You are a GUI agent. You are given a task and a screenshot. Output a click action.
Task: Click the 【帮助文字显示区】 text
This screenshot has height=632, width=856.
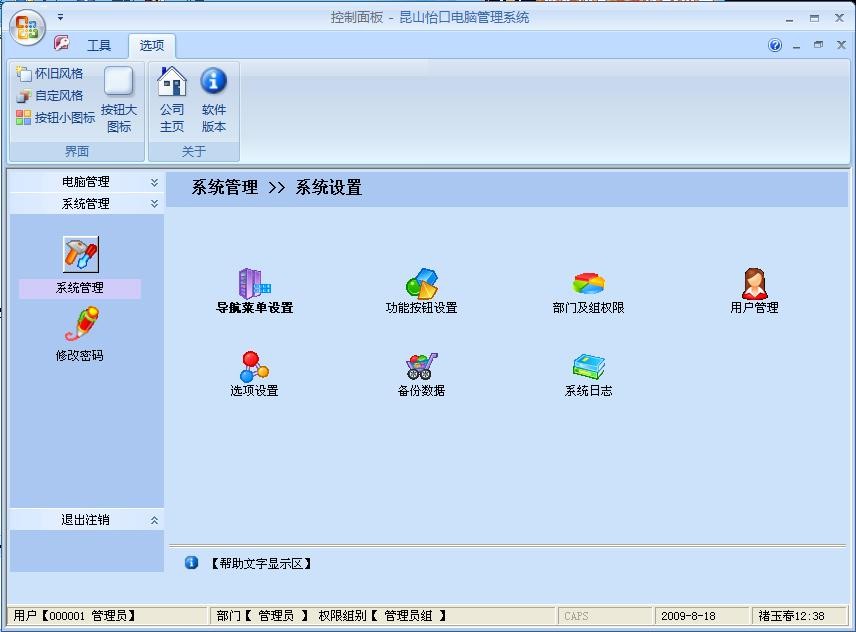click(261, 564)
